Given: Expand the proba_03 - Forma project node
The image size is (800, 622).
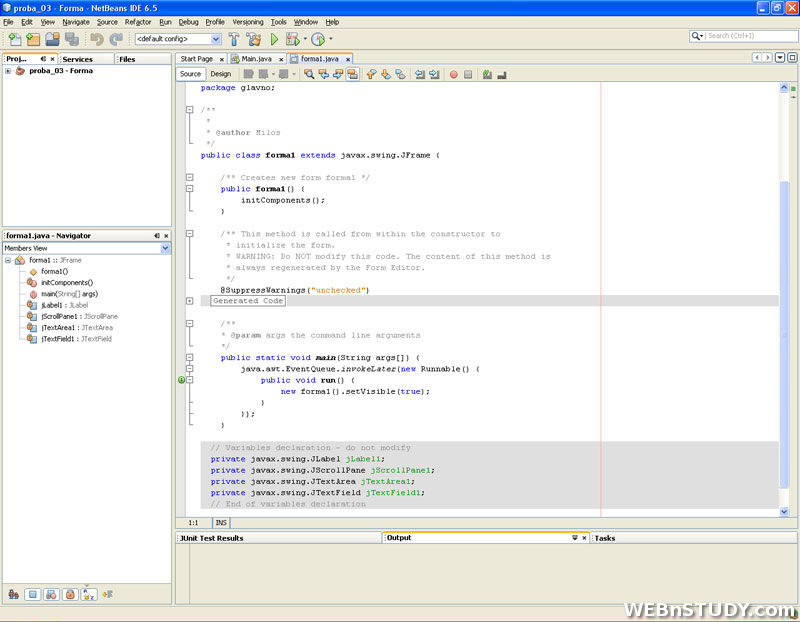Looking at the screenshot, I should point(8,71).
